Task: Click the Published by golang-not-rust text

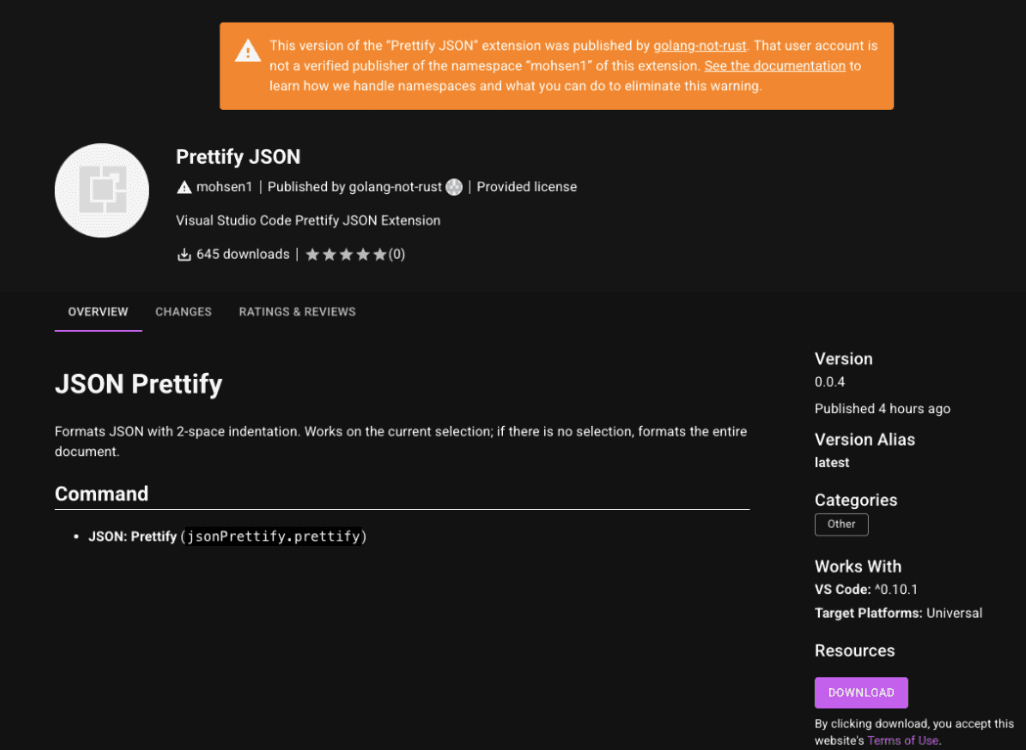Action: point(355,187)
